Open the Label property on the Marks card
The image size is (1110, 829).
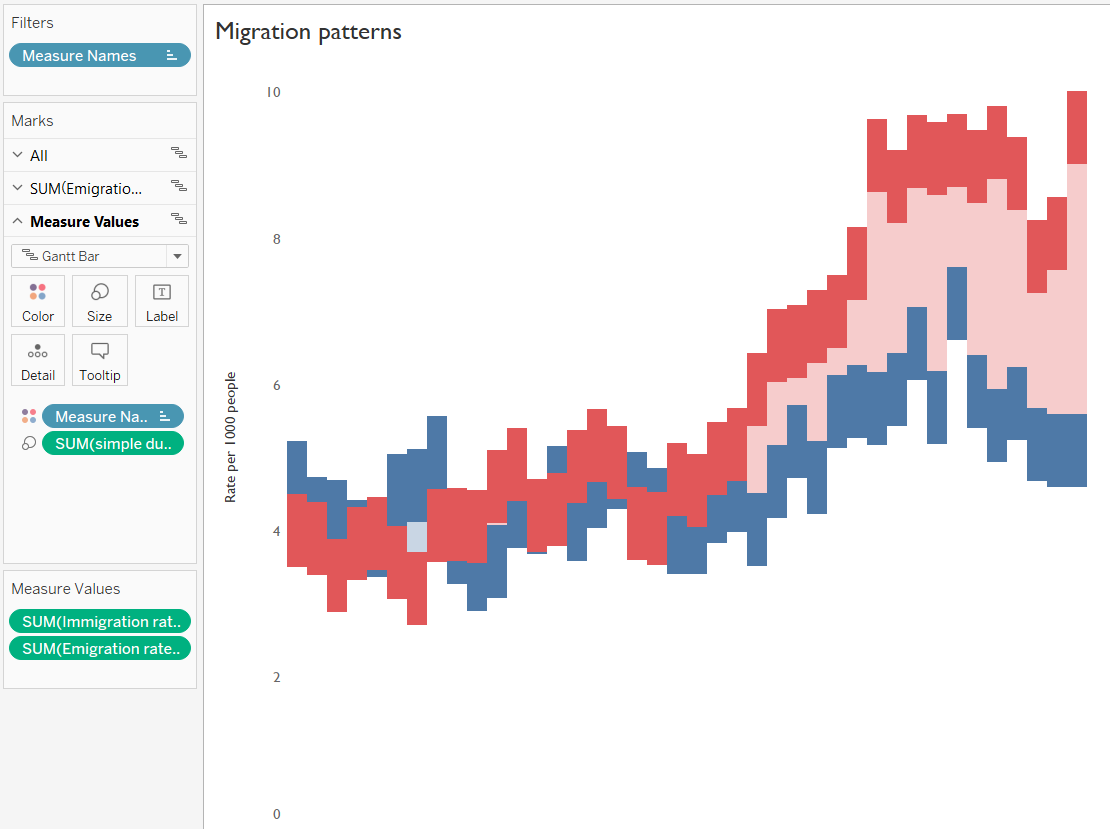point(161,300)
